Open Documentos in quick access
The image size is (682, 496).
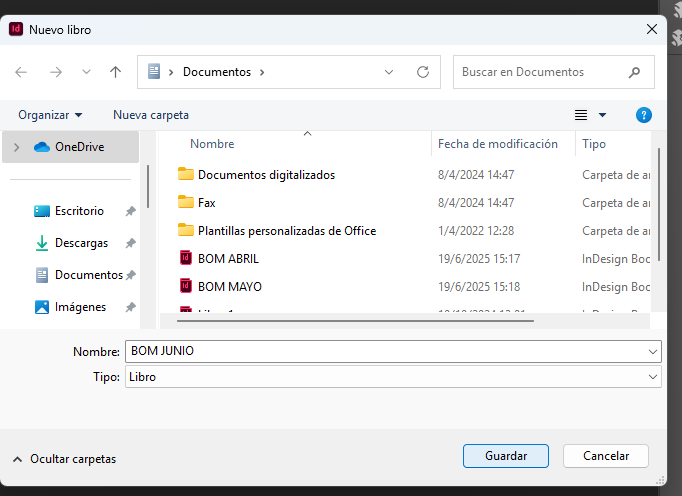[89, 275]
